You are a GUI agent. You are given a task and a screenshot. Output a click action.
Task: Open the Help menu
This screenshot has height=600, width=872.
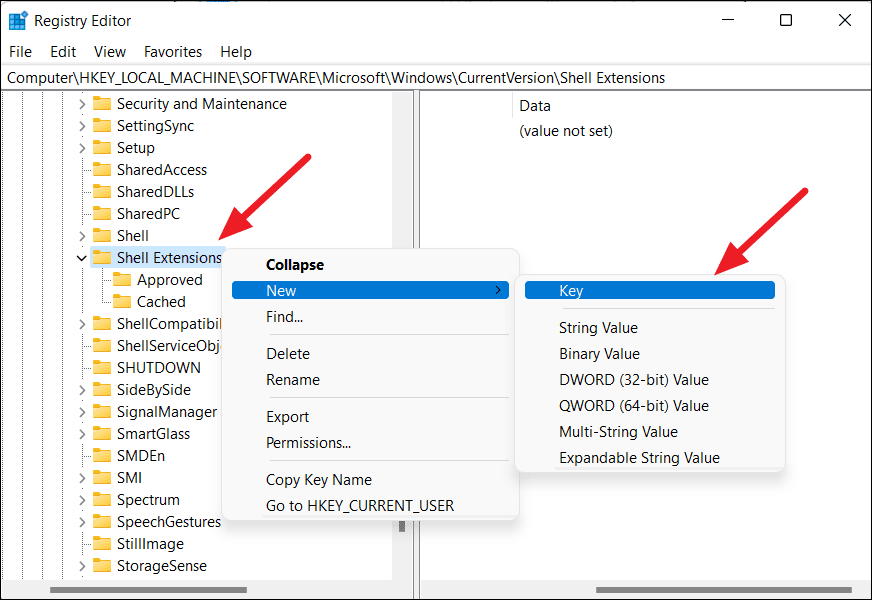pyautogui.click(x=236, y=52)
